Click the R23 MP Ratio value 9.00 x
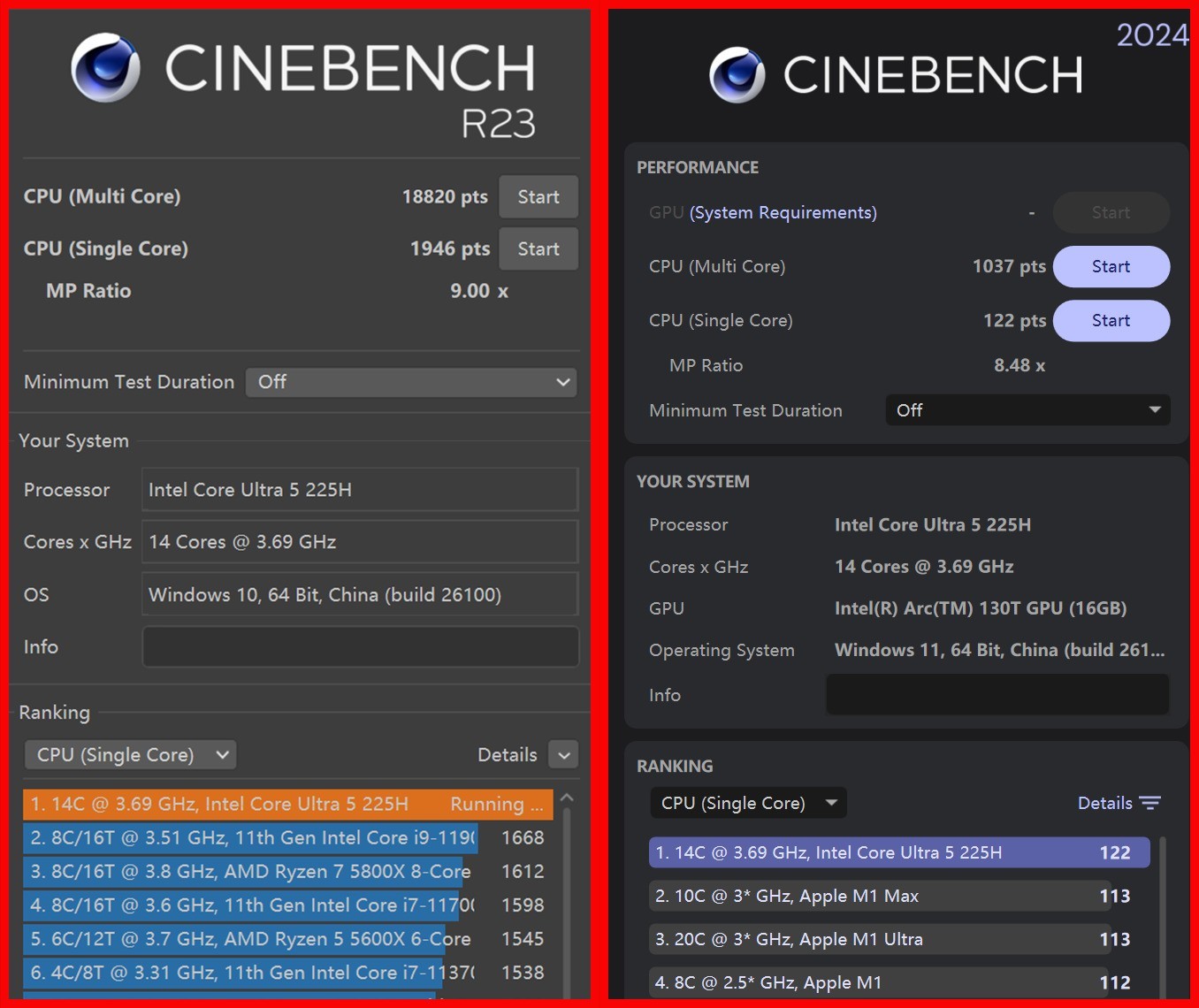Image resolution: width=1199 pixels, height=1008 pixels. (479, 291)
